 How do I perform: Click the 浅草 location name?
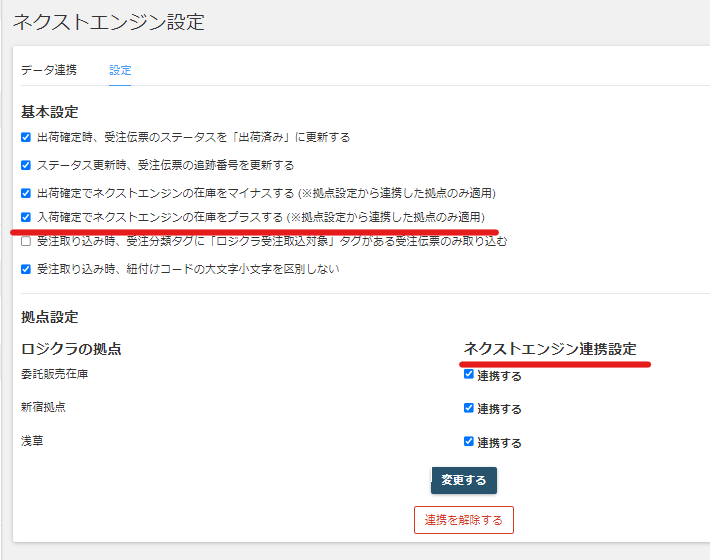click(32, 441)
